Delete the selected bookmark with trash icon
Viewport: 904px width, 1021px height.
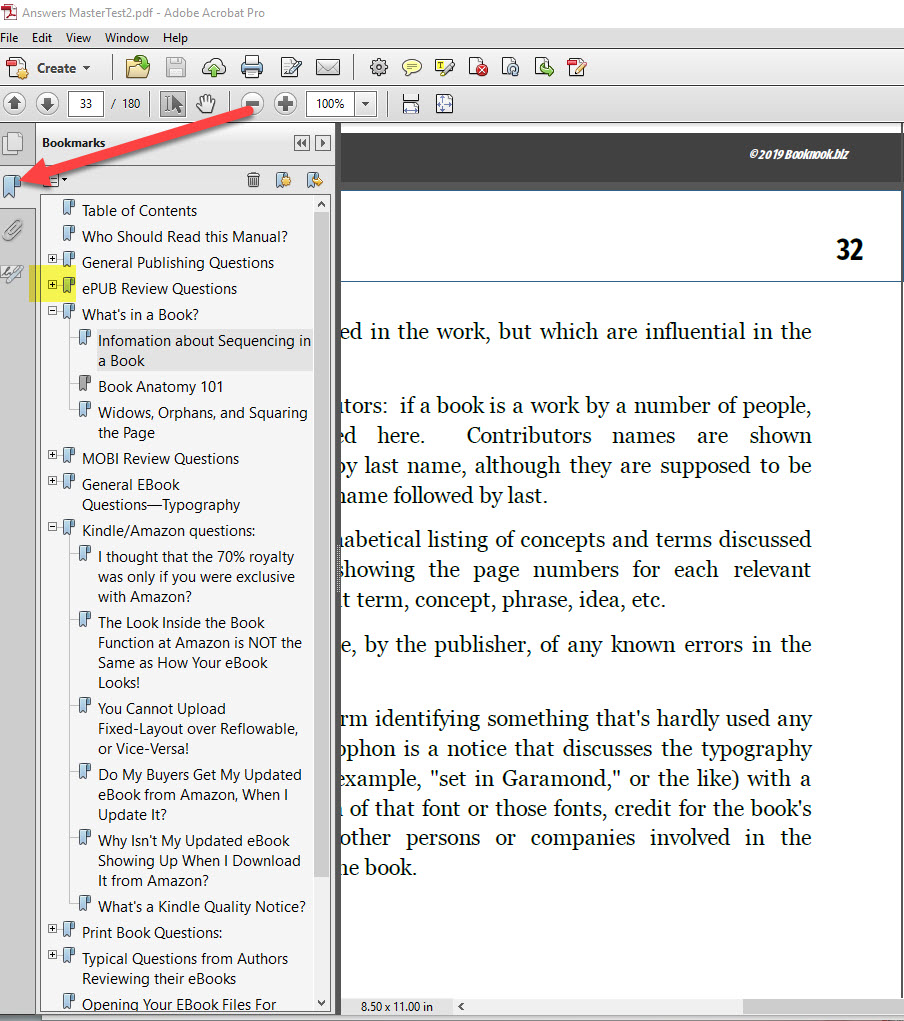pos(254,179)
